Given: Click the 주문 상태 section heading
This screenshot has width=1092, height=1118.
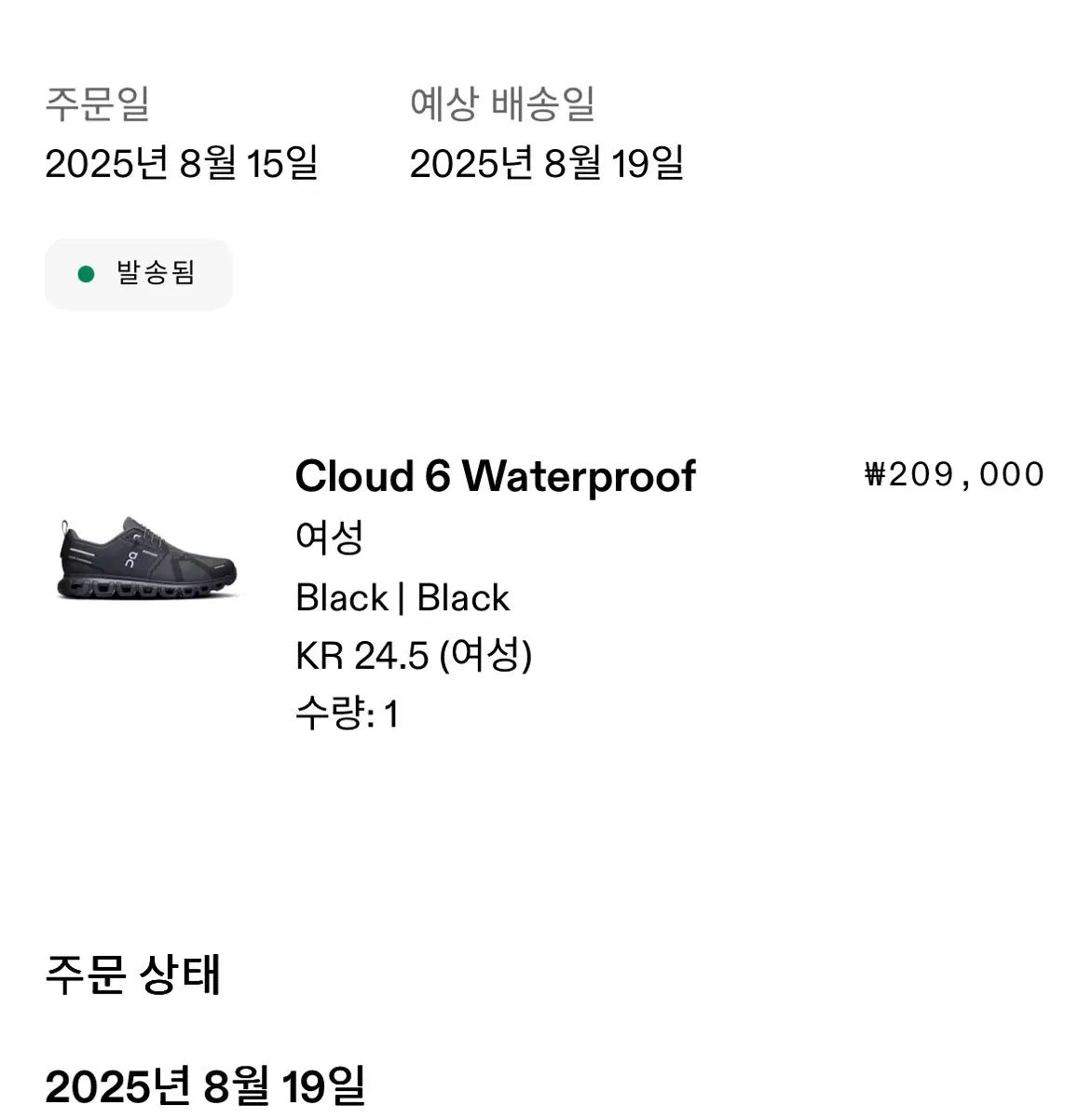Looking at the screenshot, I should 133,975.
